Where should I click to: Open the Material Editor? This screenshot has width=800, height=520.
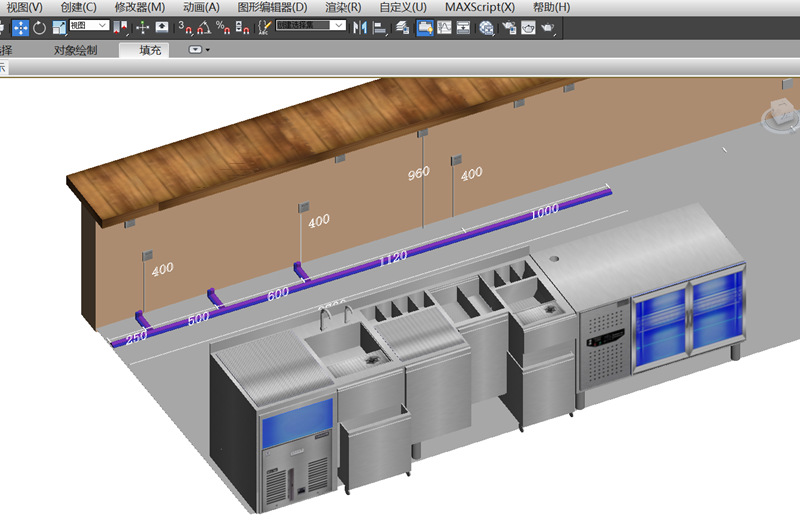[x=487, y=27]
